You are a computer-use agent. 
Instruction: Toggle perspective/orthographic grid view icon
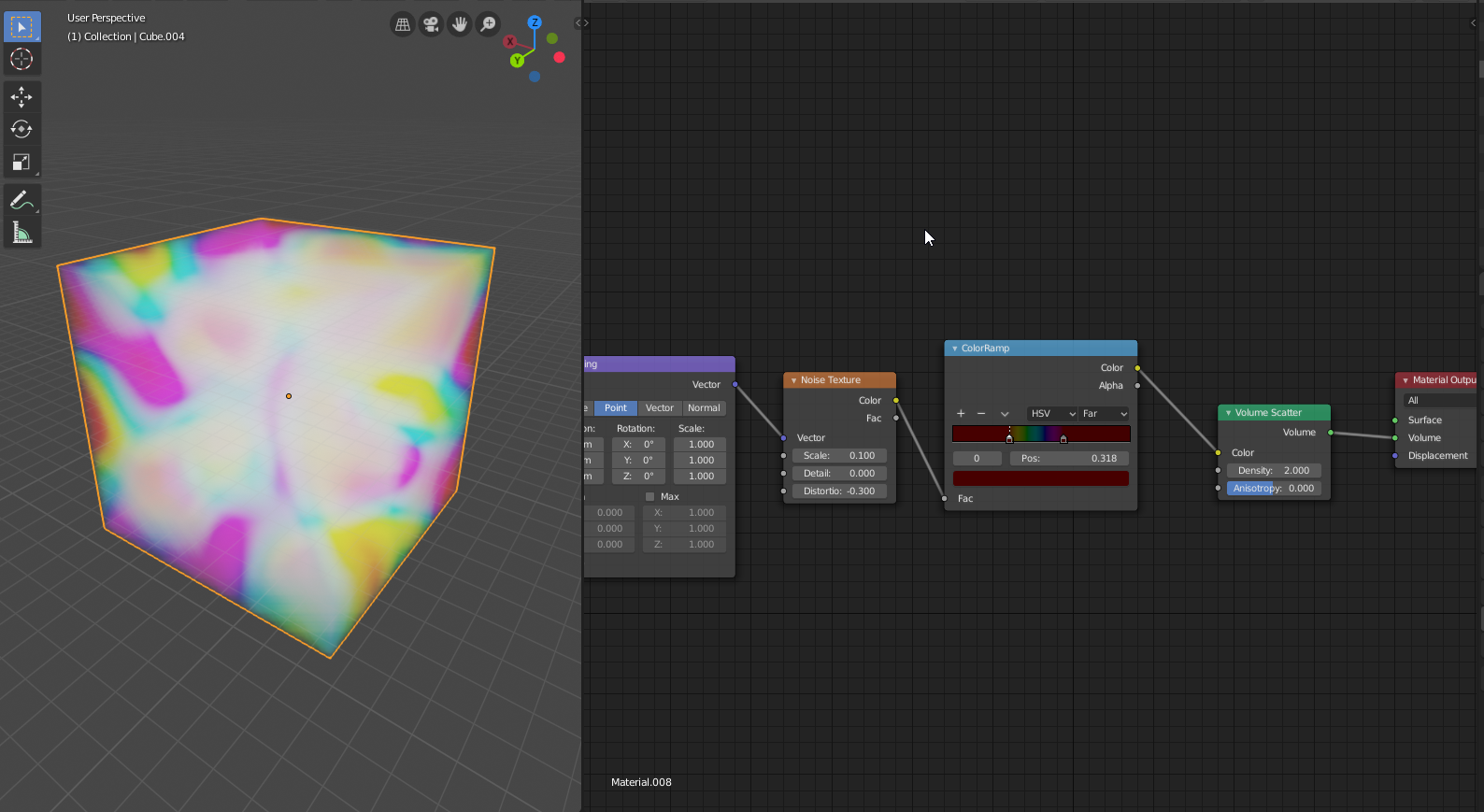coord(403,24)
